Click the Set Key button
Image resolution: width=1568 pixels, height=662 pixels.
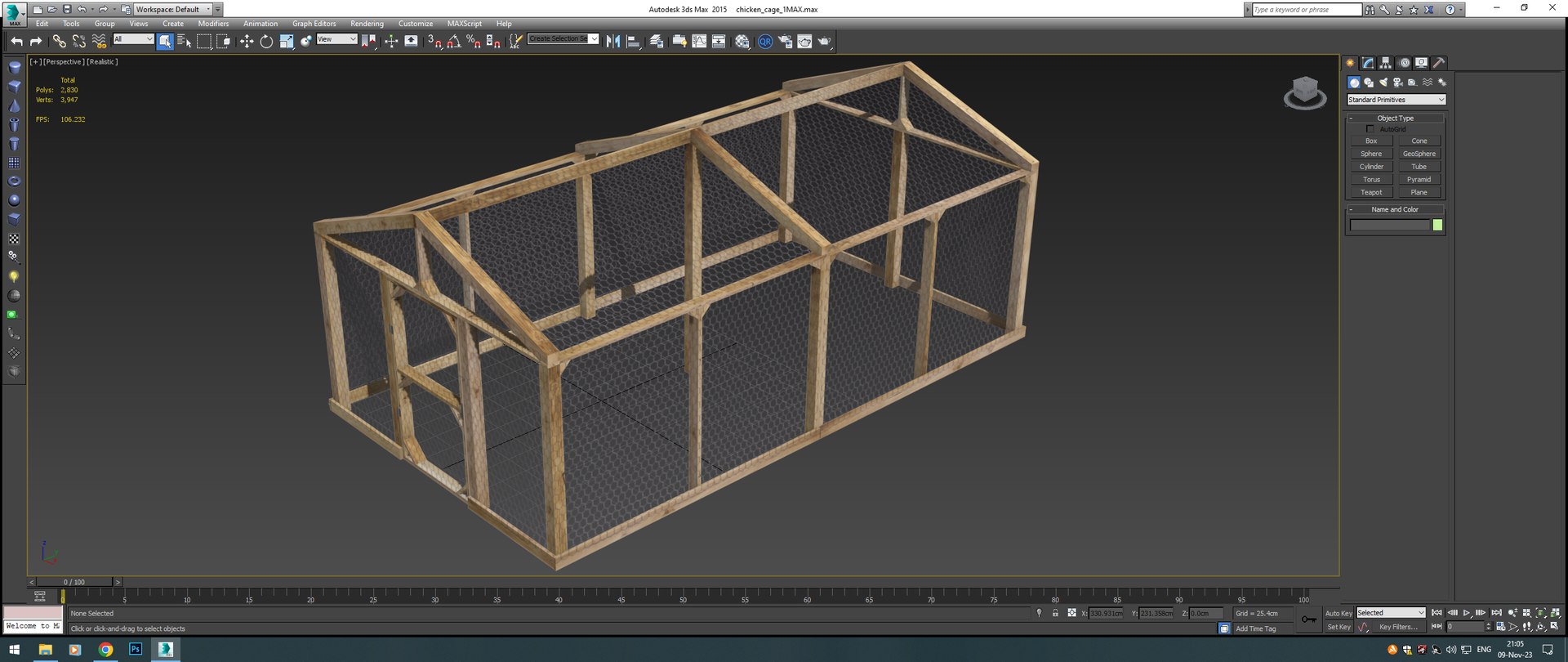pos(1338,627)
